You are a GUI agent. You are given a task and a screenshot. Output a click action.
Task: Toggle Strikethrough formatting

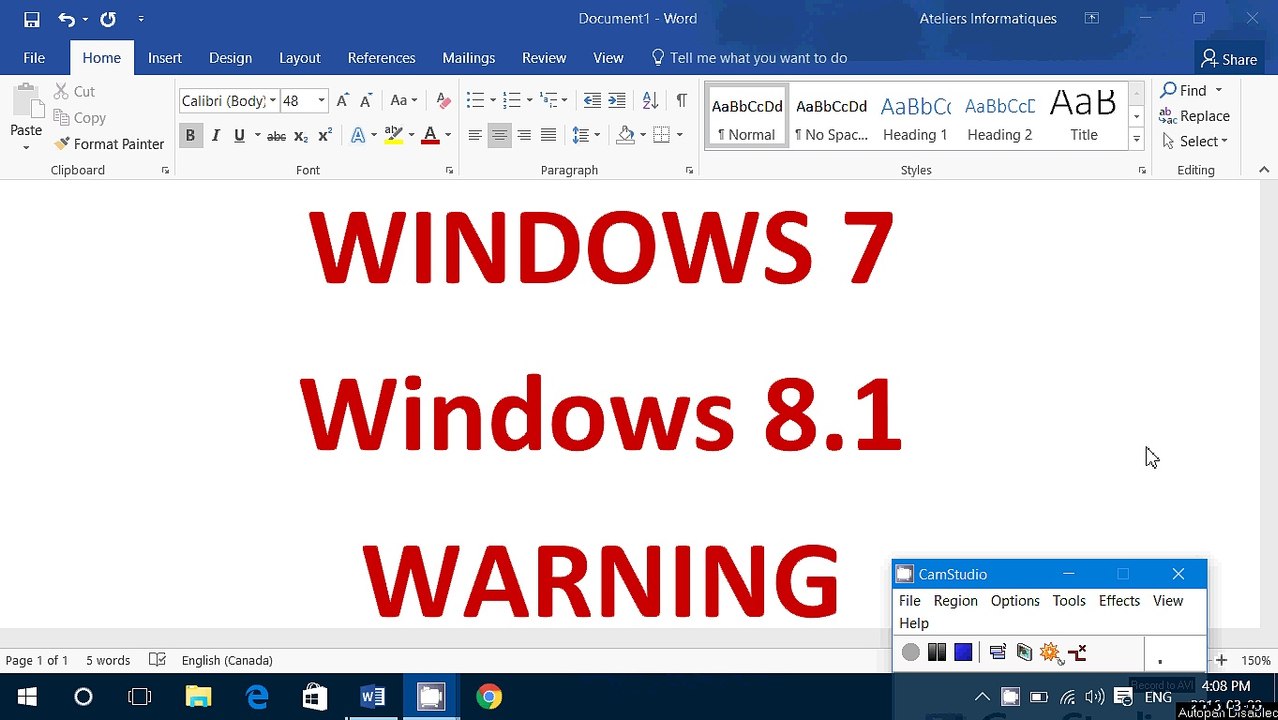(x=276, y=135)
